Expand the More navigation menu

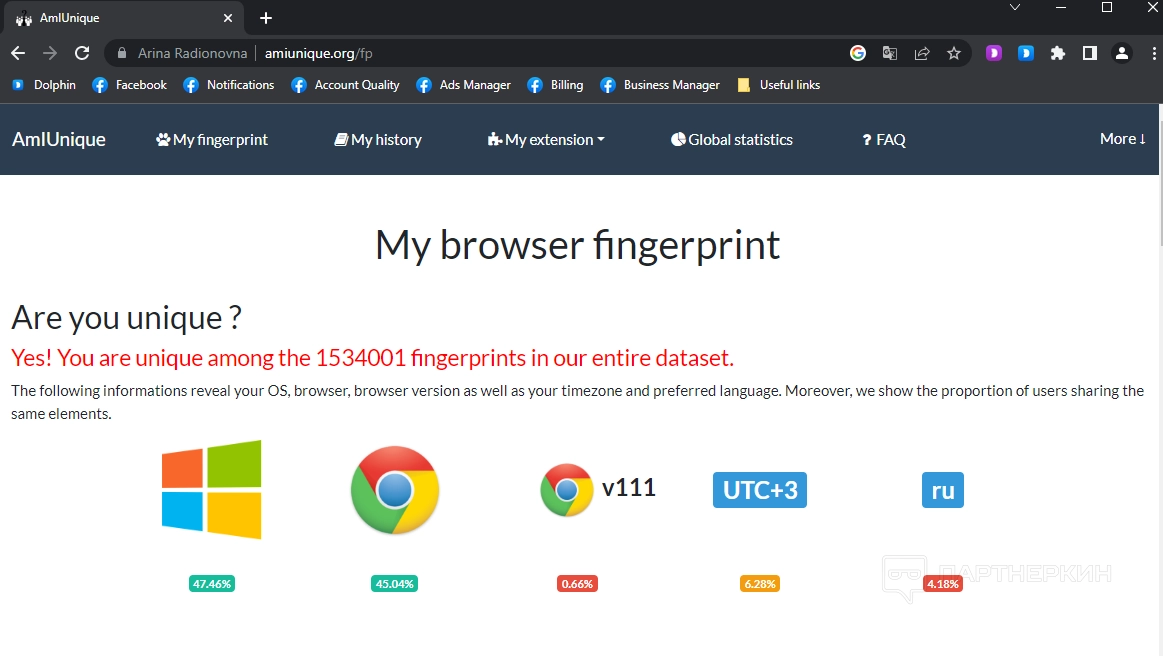(x=1122, y=139)
